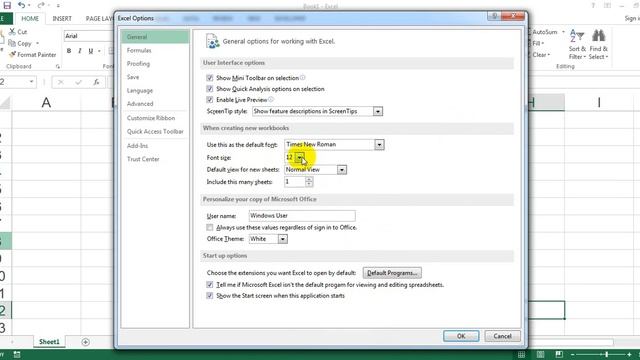Select General category in Excel Options
Viewport: 640px width, 360px height.
pyautogui.click(x=155, y=37)
